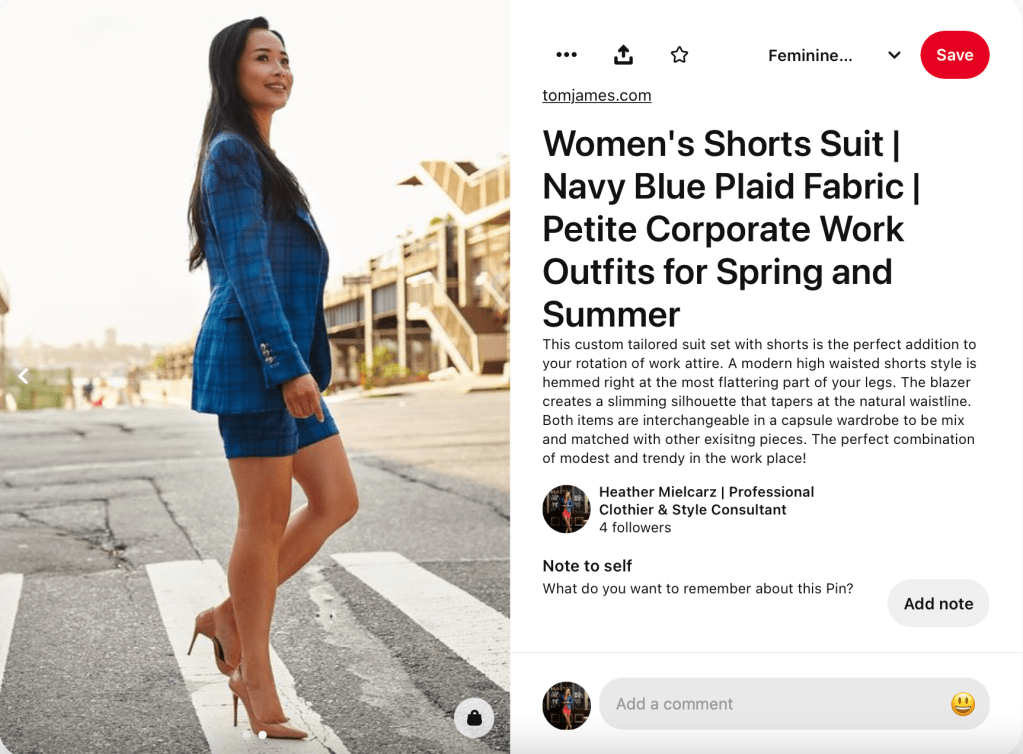This screenshot has height=754, width=1023.
Task: Click the '4 followers' text
Action: [635, 528]
